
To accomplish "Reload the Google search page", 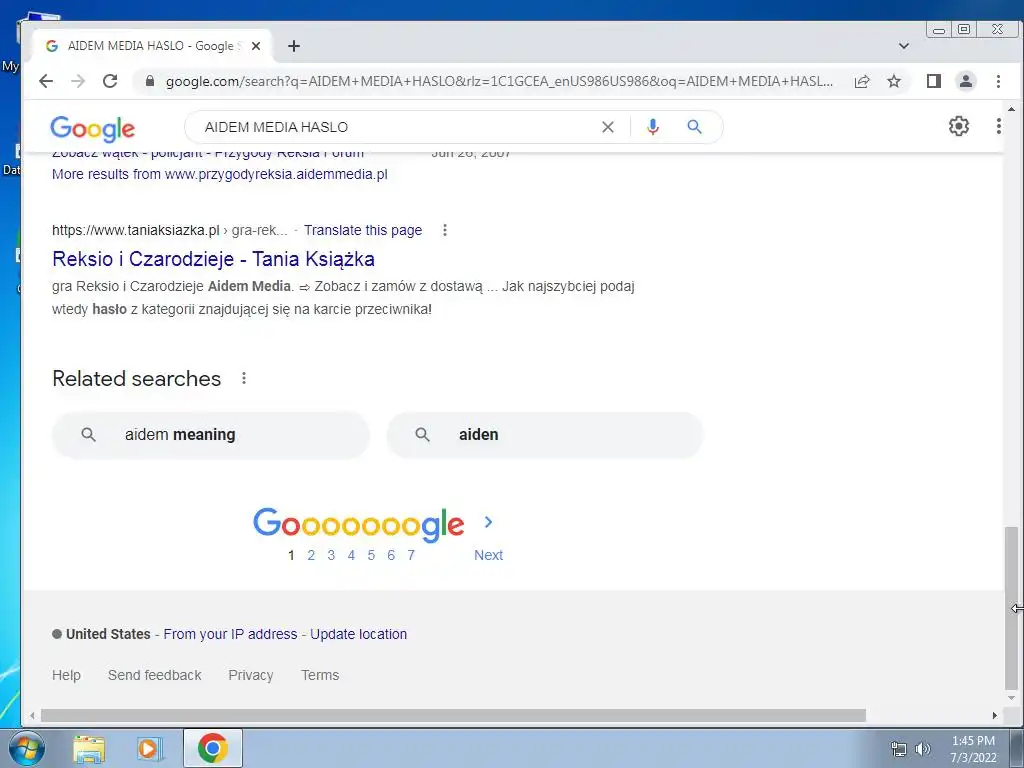I will coord(110,81).
